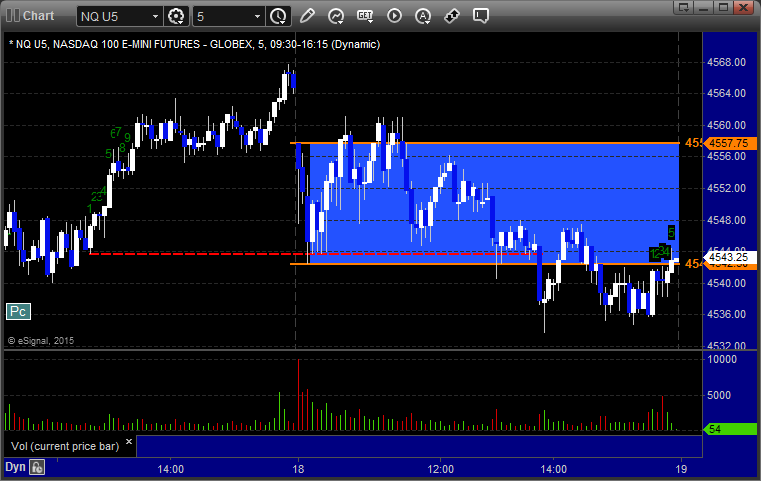Select the Vol (current price bar) tab

point(66,446)
